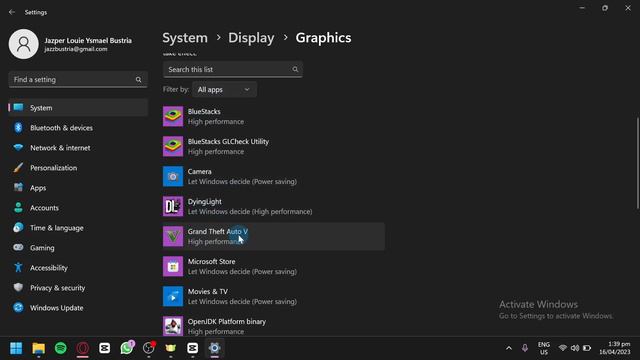Click the DyingLight app icon
Screen dimensions: 640x360
click(173, 206)
